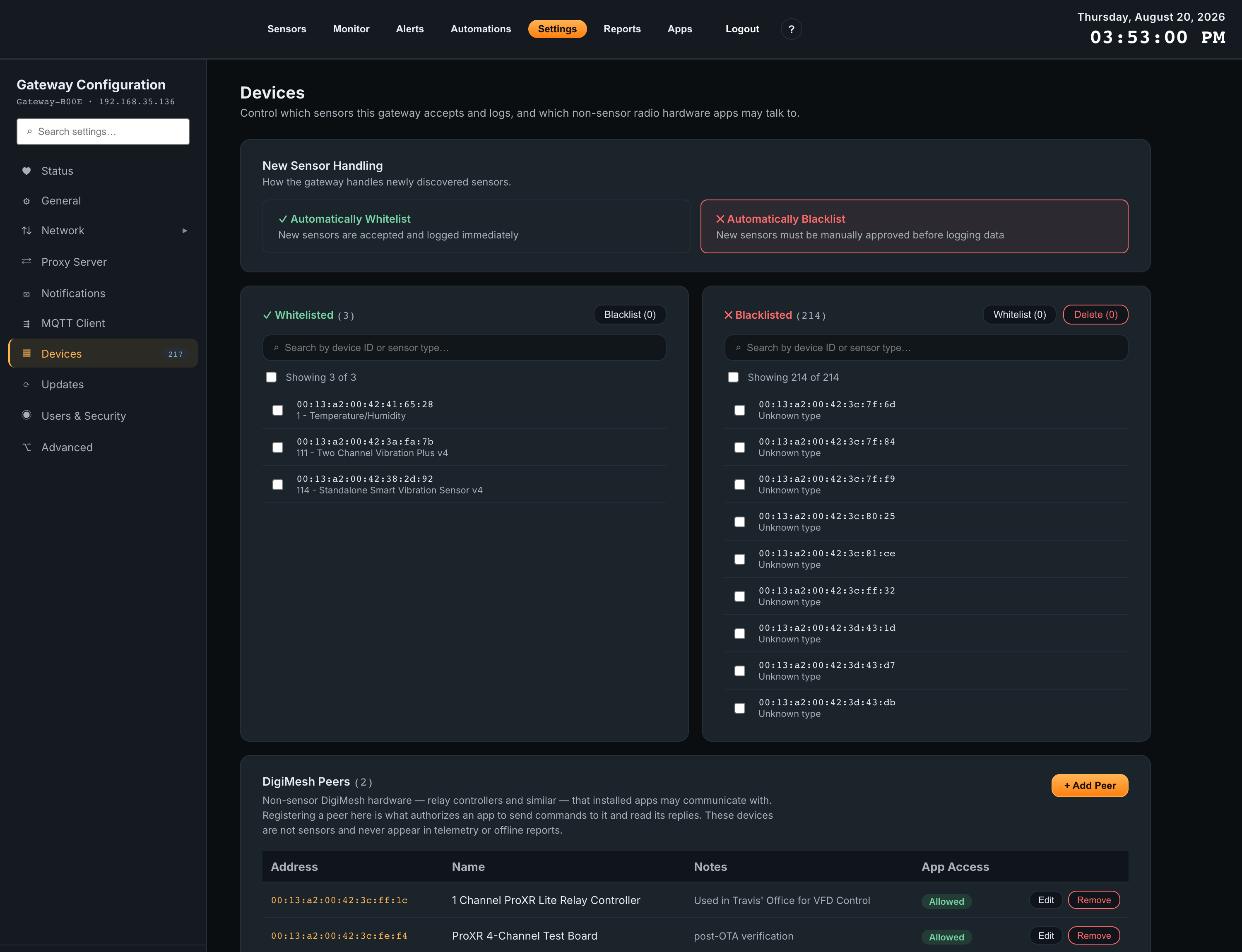Expand the Network submenu arrow

(x=185, y=231)
